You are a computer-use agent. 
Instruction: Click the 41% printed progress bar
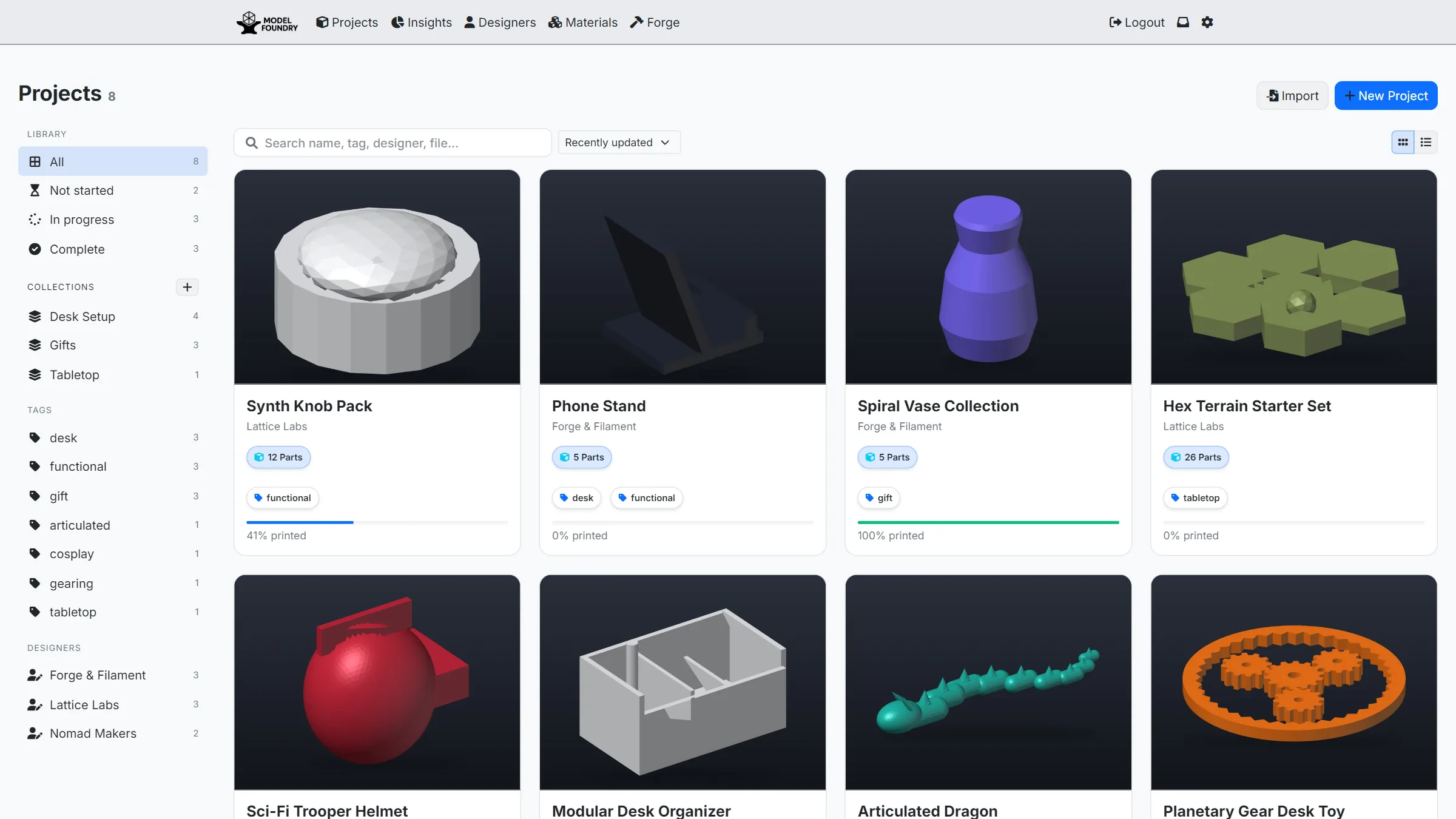click(377, 522)
